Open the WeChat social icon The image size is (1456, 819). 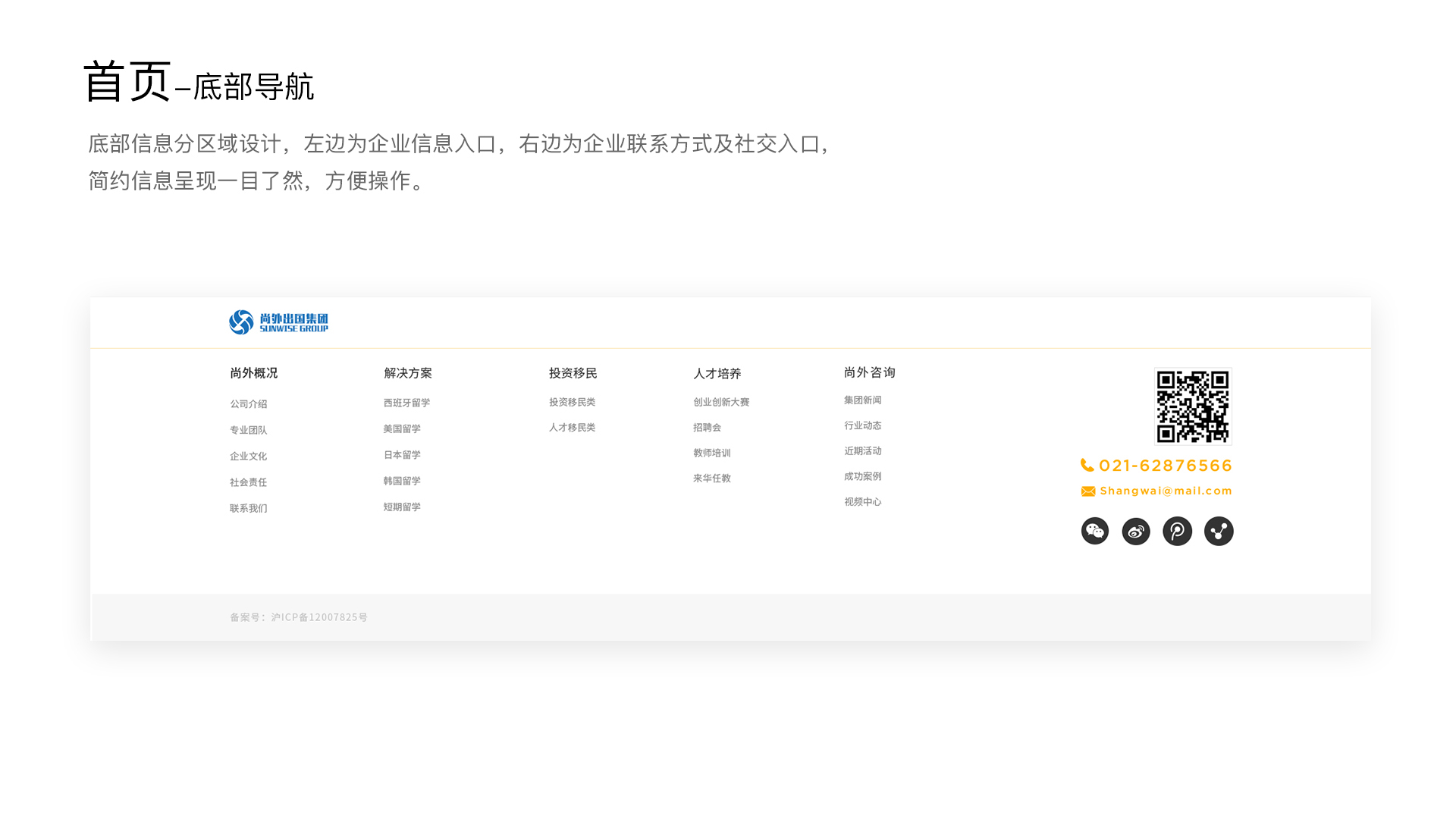(1094, 531)
